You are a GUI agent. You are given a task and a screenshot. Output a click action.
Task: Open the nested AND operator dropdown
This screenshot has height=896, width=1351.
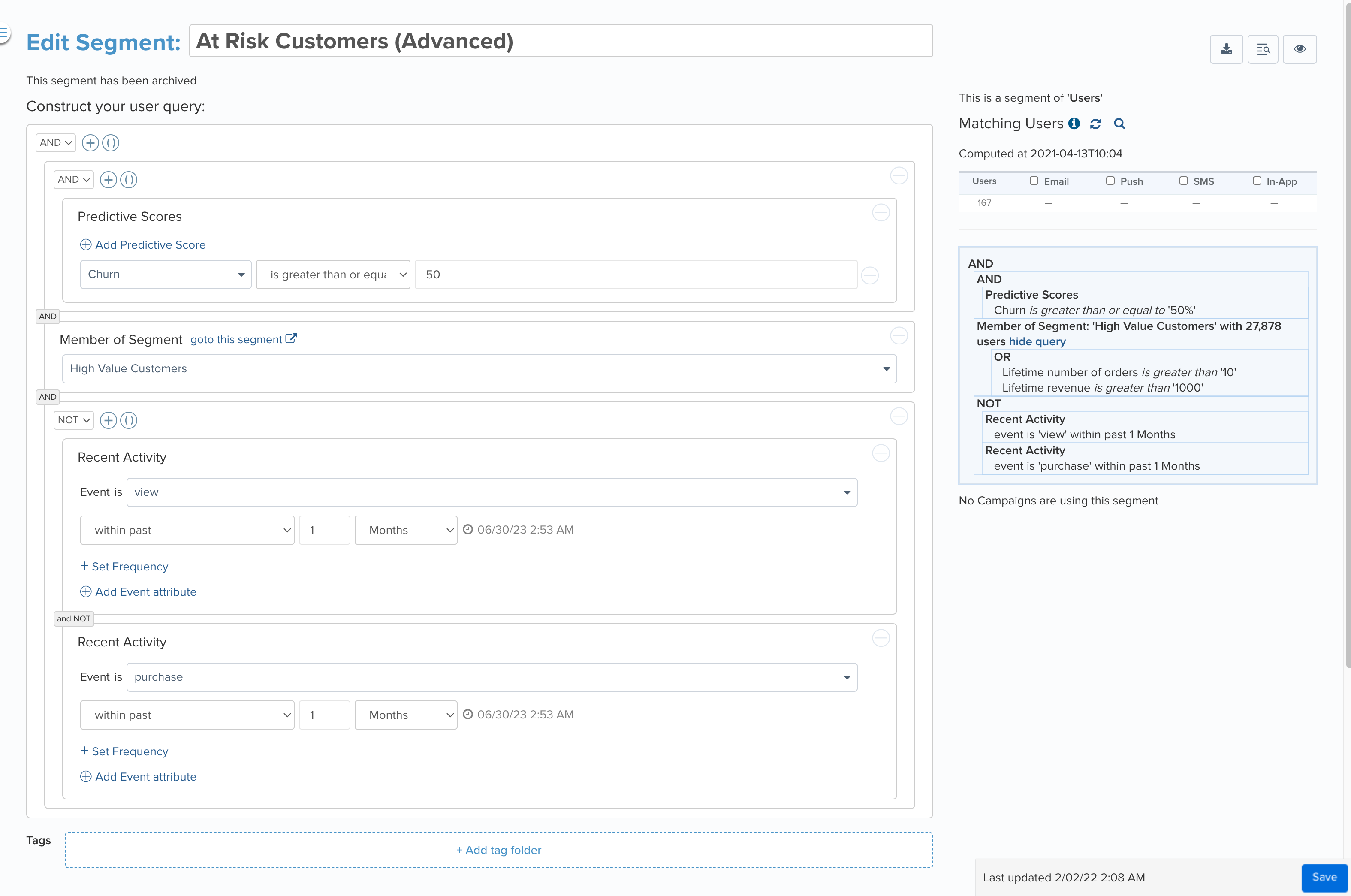point(73,180)
